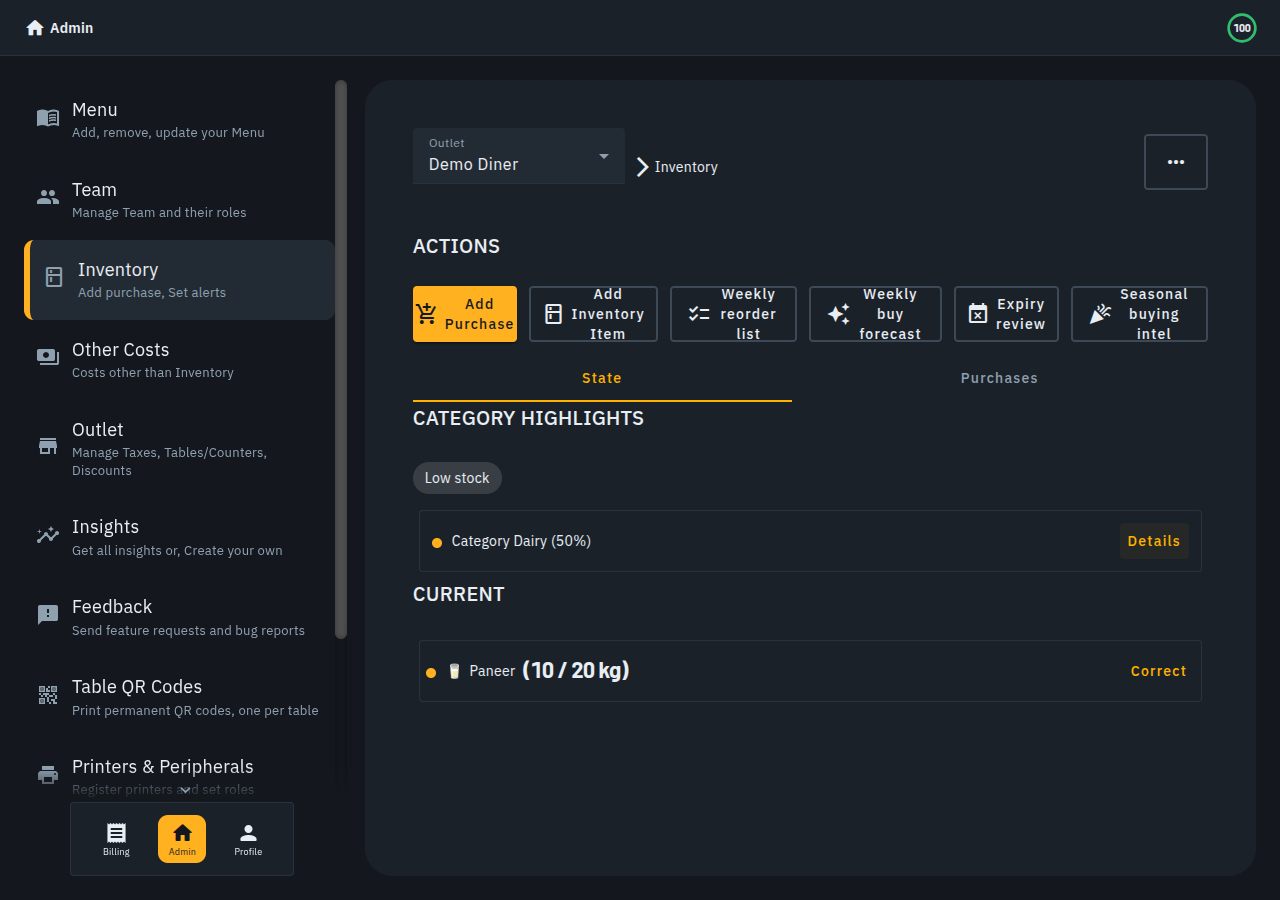Open Insights in sidebar
The height and width of the screenshot is (900, 1280).
click(180, 537)
